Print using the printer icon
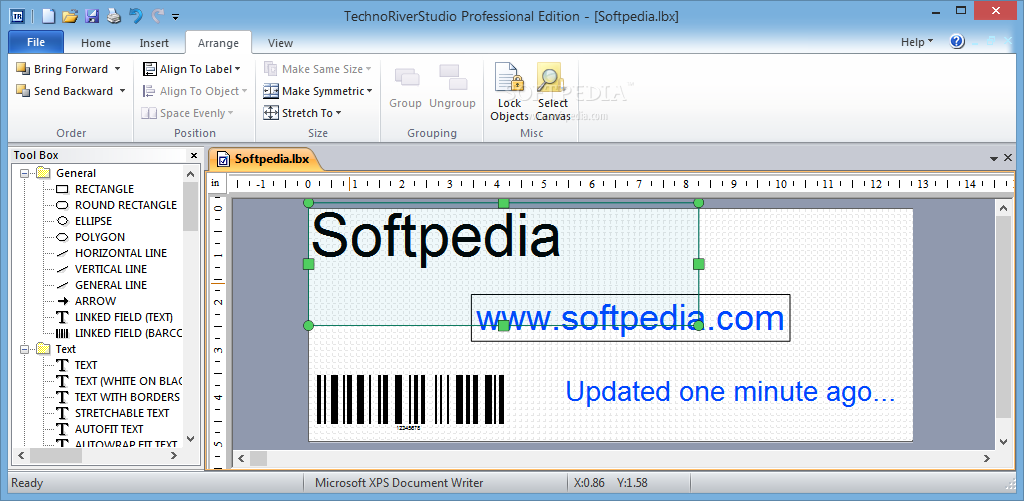Image resolution: width=1024 pixels, height=501 pixels. [114, 16]
